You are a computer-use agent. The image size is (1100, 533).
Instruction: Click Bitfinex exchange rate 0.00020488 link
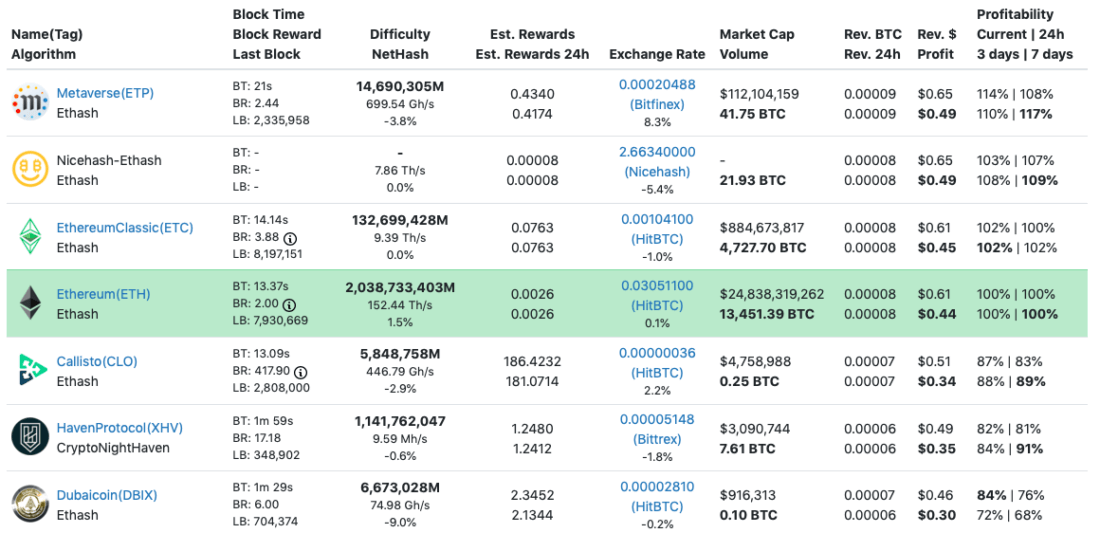[x=657, y=85]
